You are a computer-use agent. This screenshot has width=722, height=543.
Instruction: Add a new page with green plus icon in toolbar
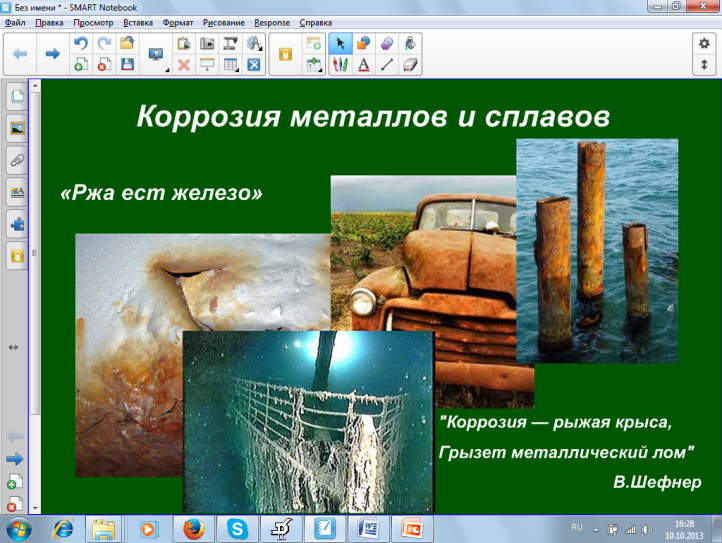click(x=81, y=64)
